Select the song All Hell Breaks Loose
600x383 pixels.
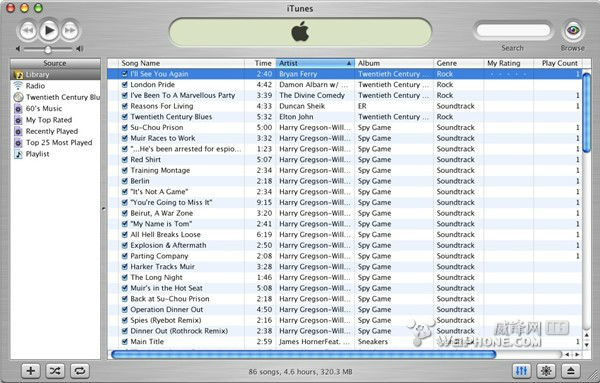click(165, 235)
